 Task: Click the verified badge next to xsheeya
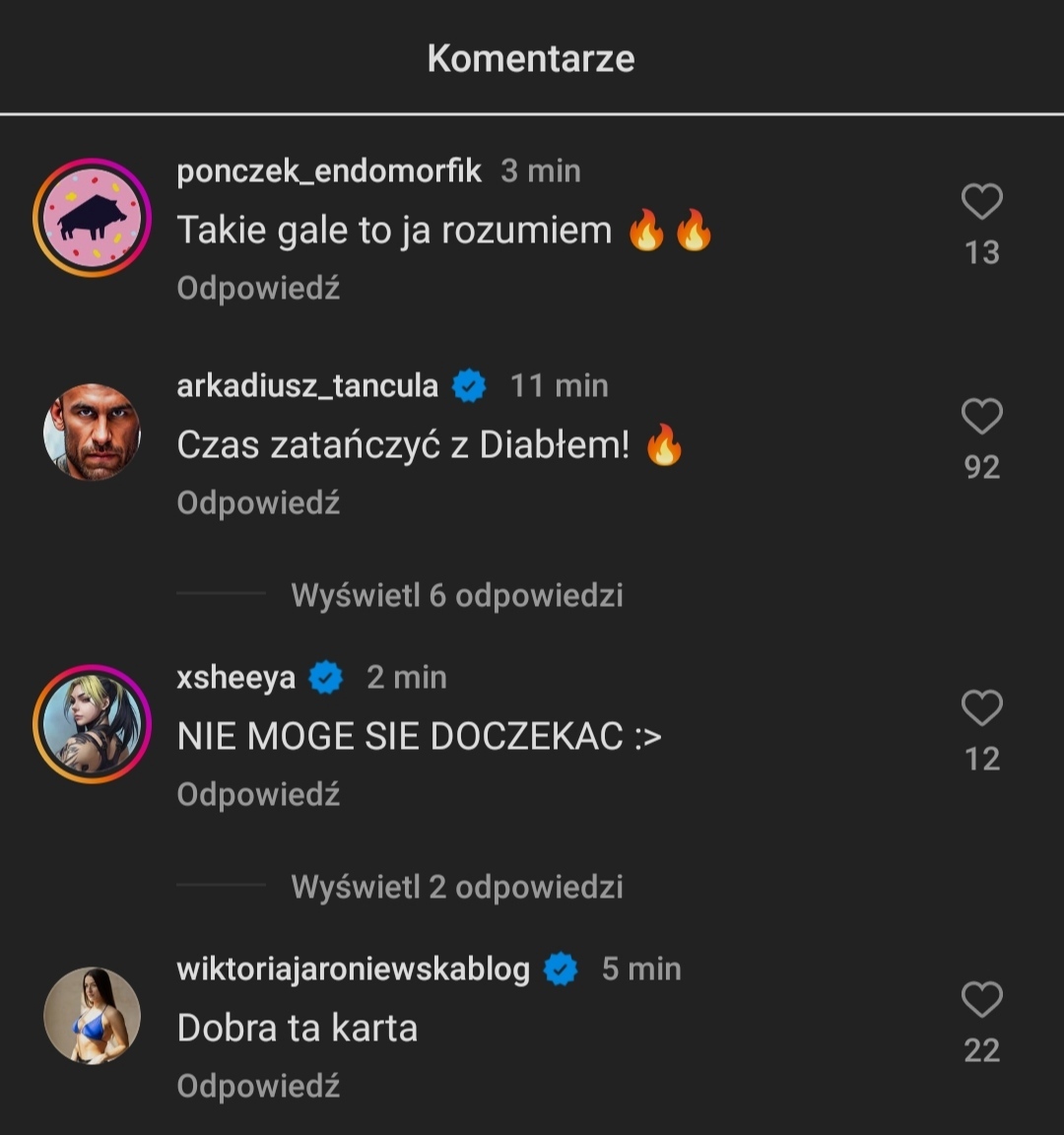(326, 678)
